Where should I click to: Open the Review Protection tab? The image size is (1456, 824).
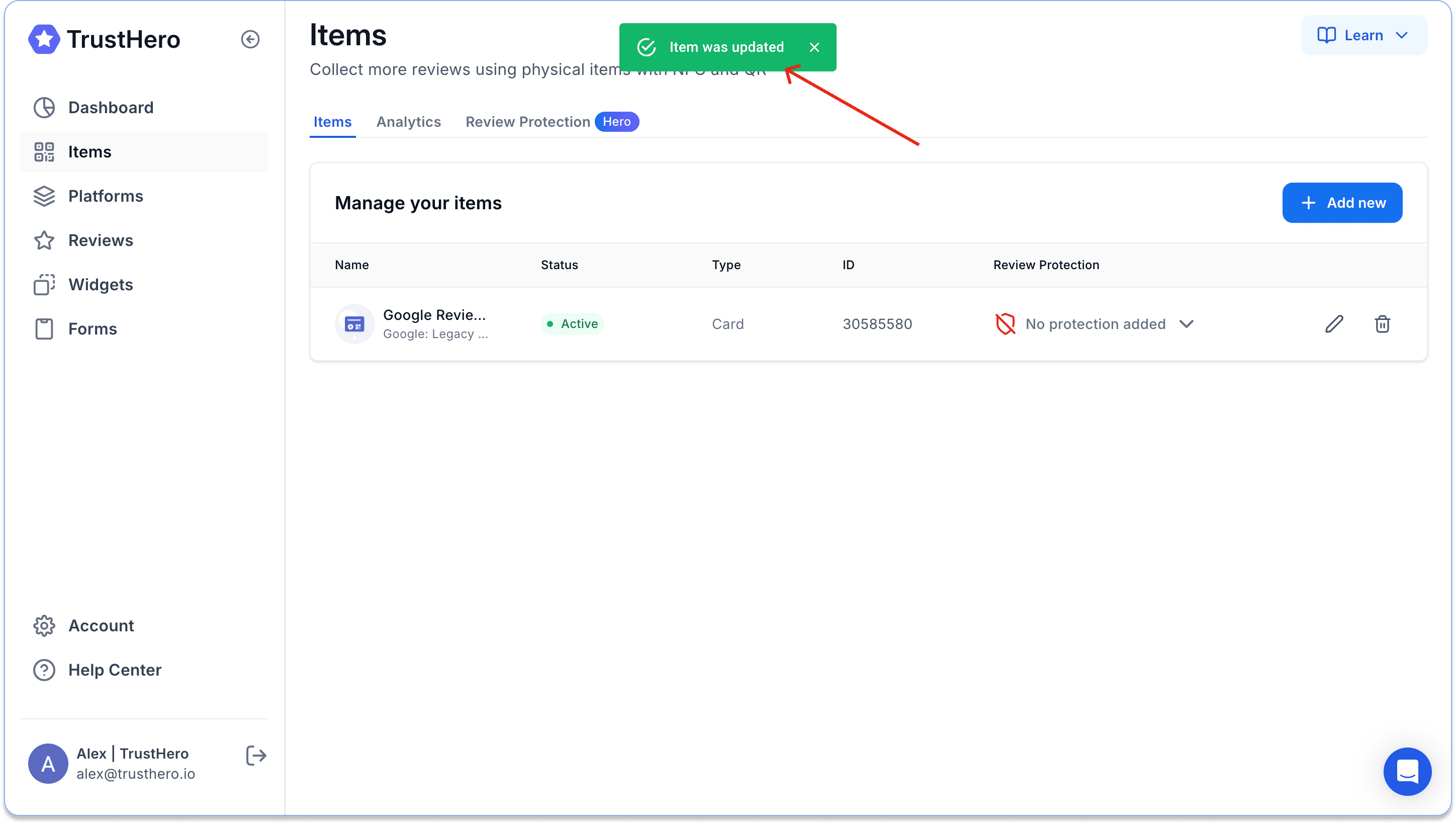click(x=527, y=122)
